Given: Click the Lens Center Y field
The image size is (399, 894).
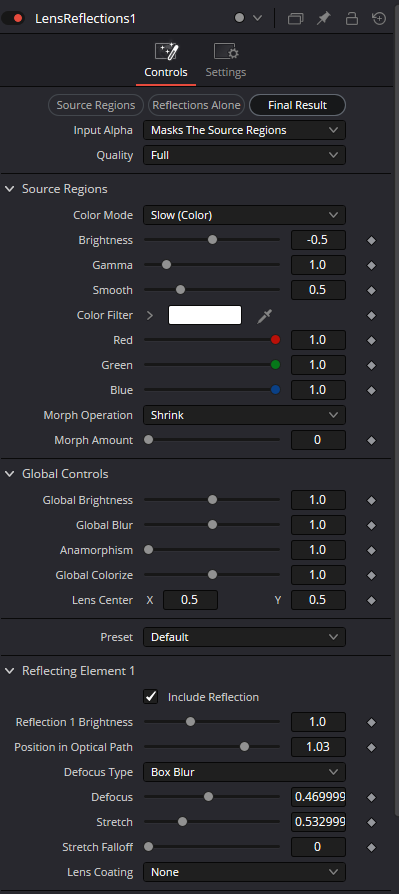Looking at the screenshot, I should [x=318, y=600].
